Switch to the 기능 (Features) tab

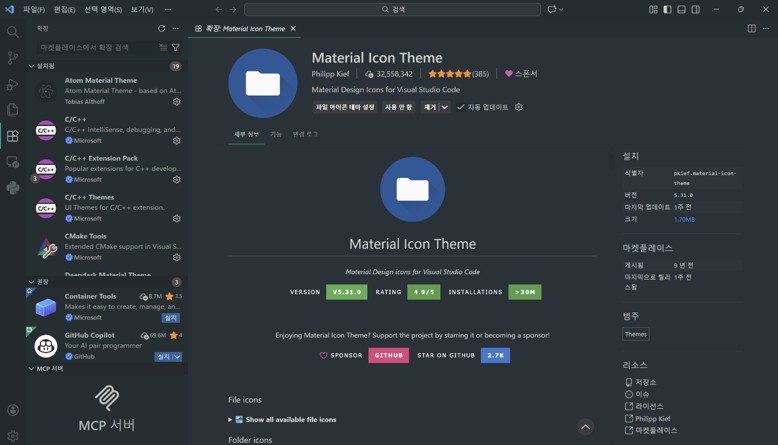(276, 134)
